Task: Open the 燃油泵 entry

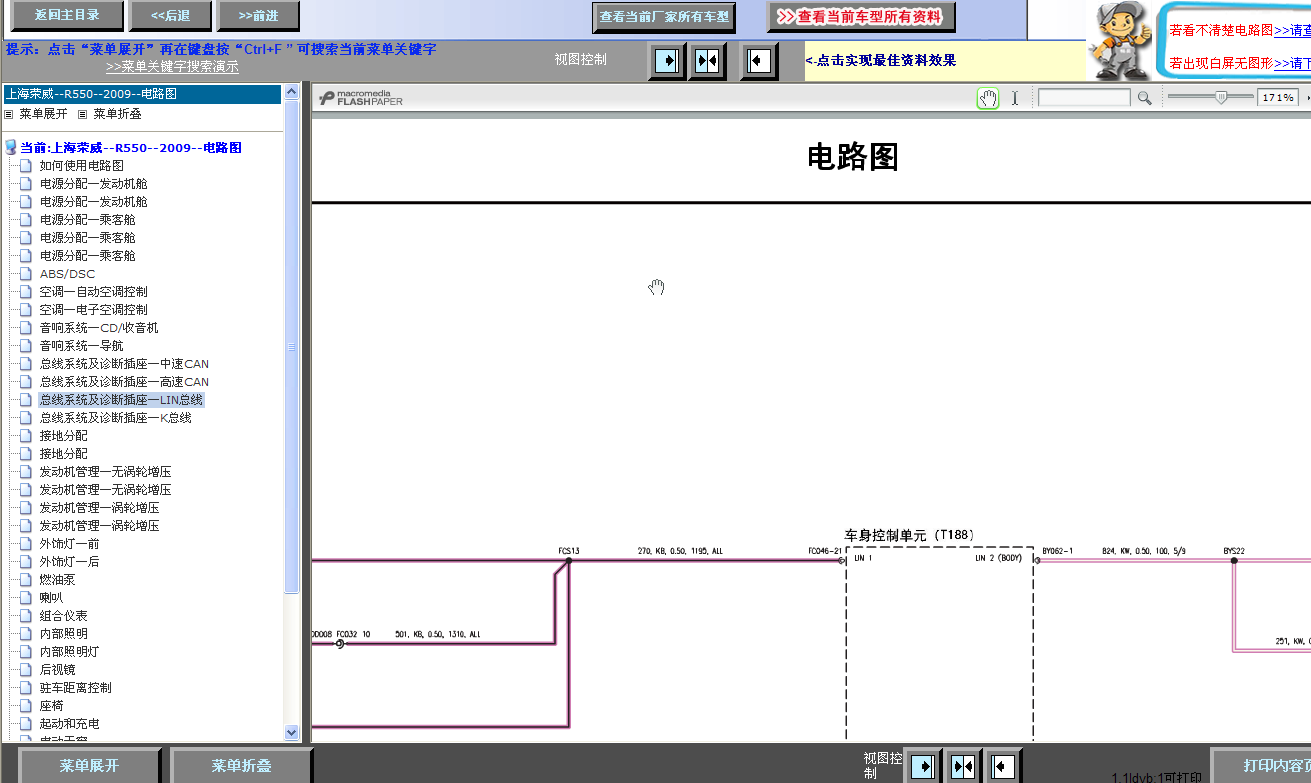Action: 58,579
